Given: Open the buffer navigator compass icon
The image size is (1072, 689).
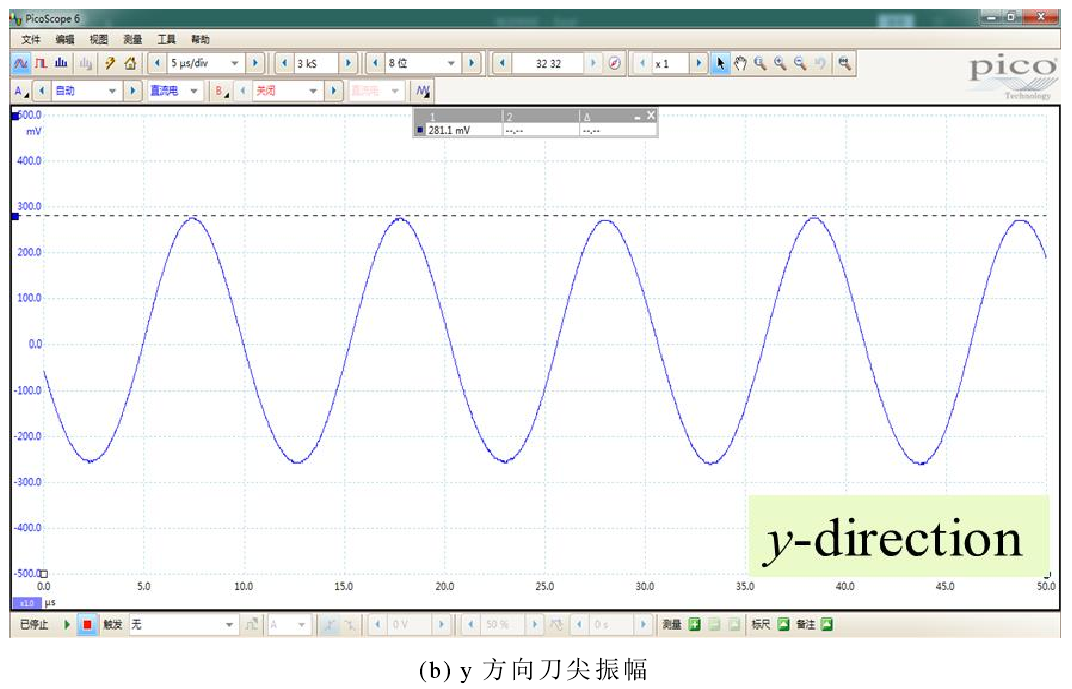Looking at the screenshot, I should click(x=615, y=63).
